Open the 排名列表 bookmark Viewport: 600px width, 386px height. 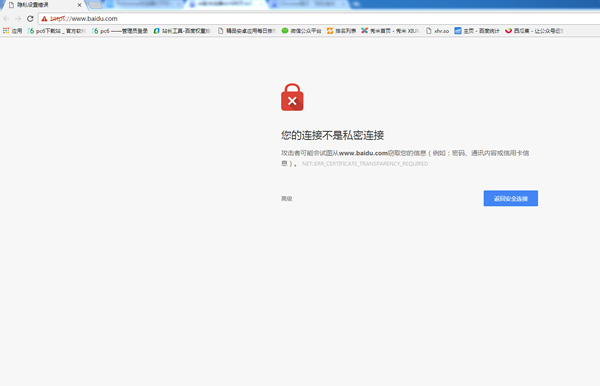341,31
